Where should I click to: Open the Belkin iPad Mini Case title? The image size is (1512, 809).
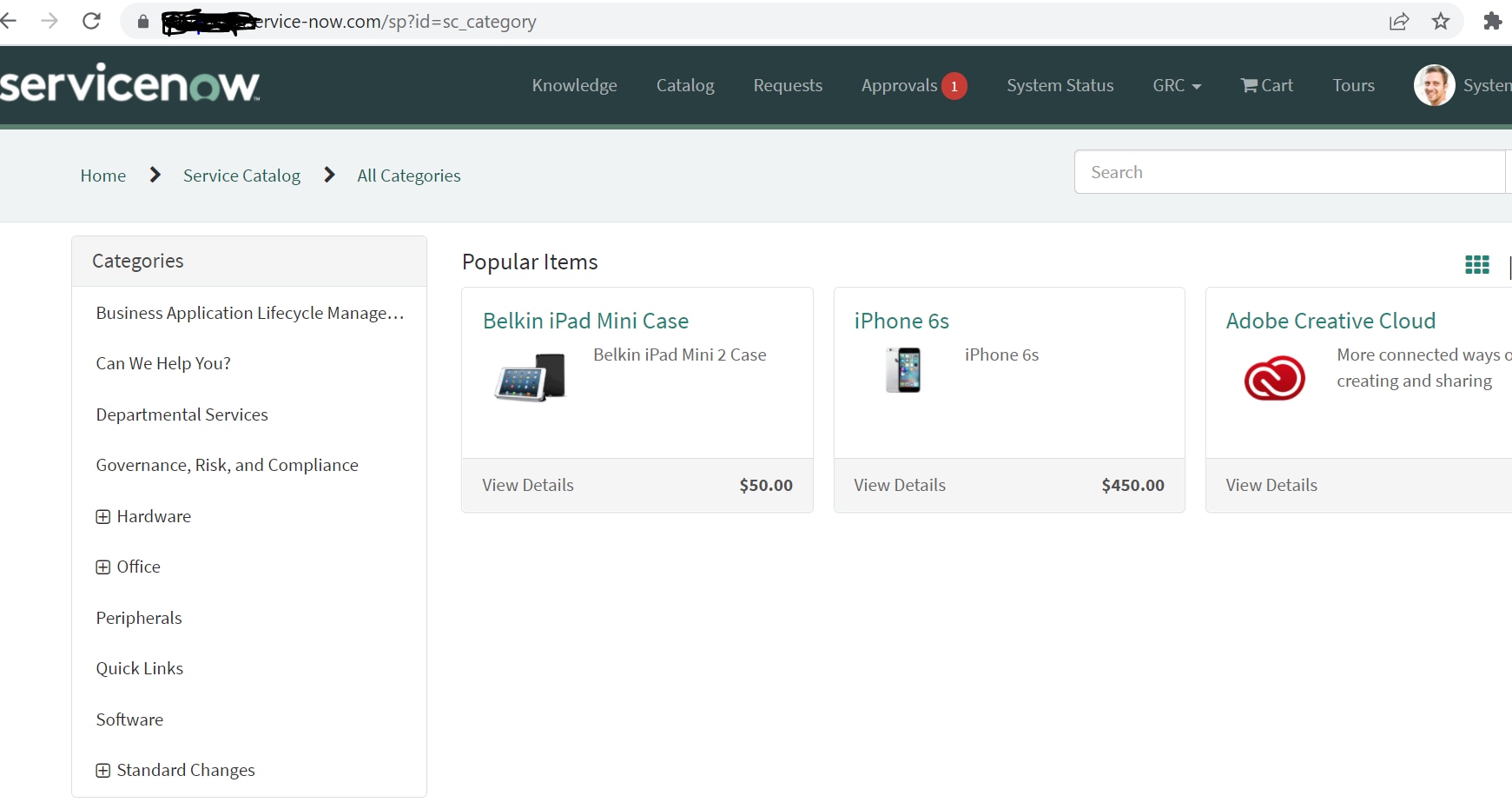click(585, 321)
